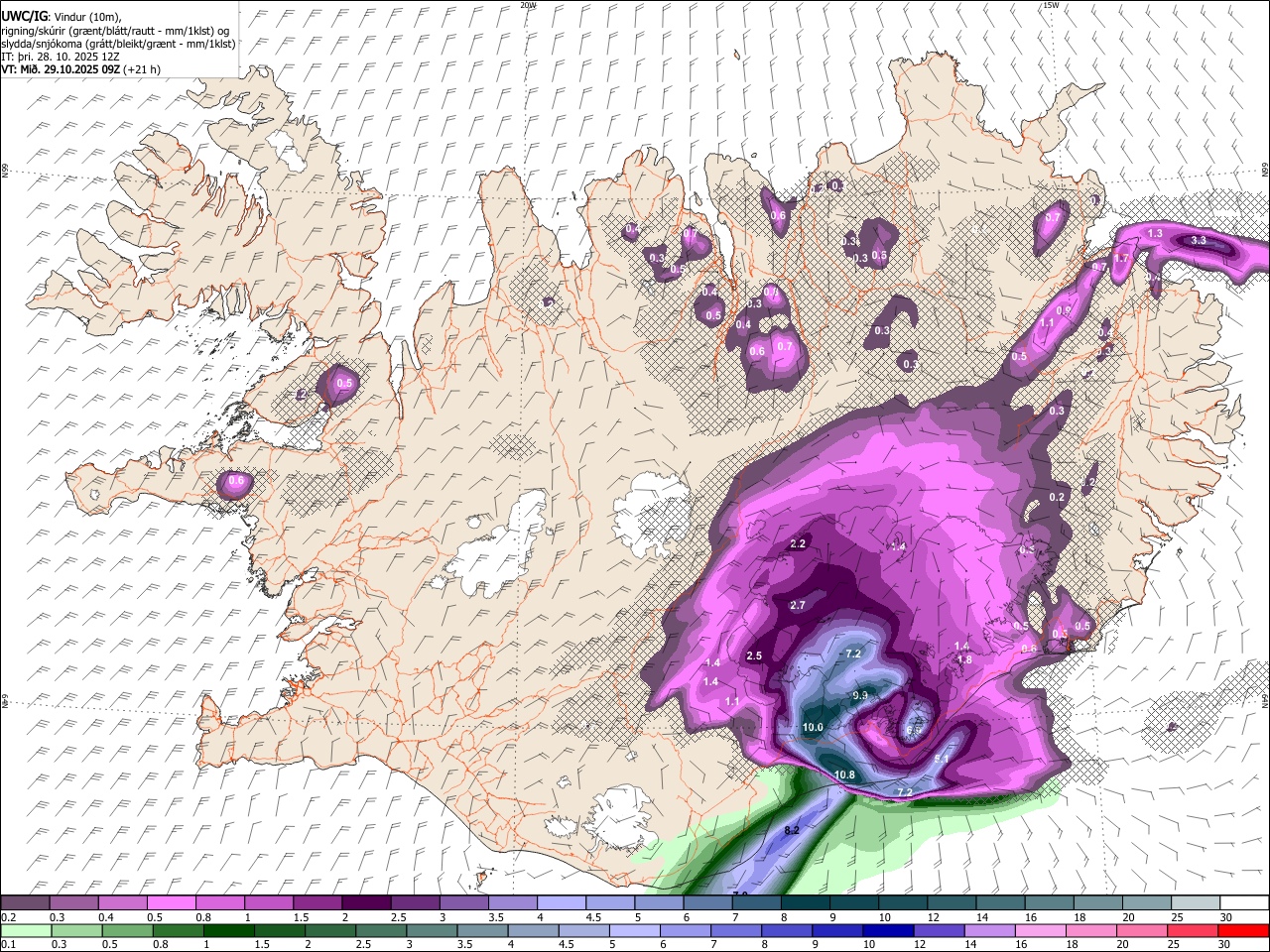
Task: Click the '15W' longitude label
Action: tap(1051, 5)
